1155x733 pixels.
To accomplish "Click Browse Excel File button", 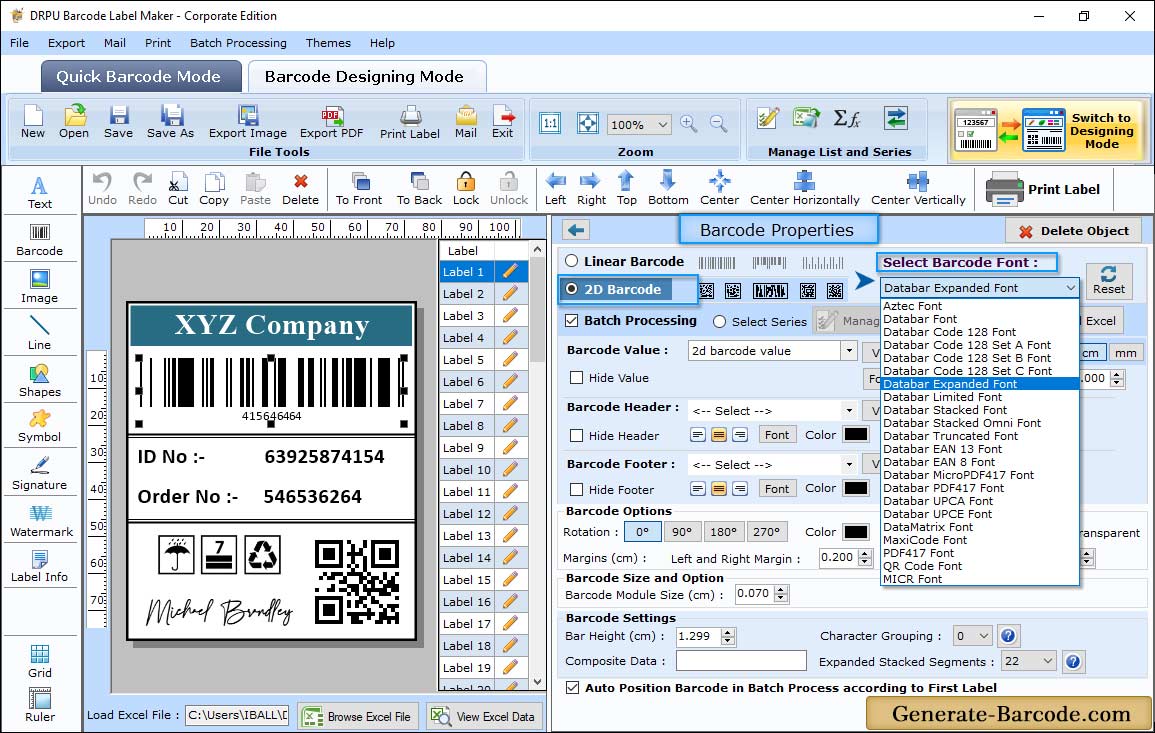I will [359, 716].
